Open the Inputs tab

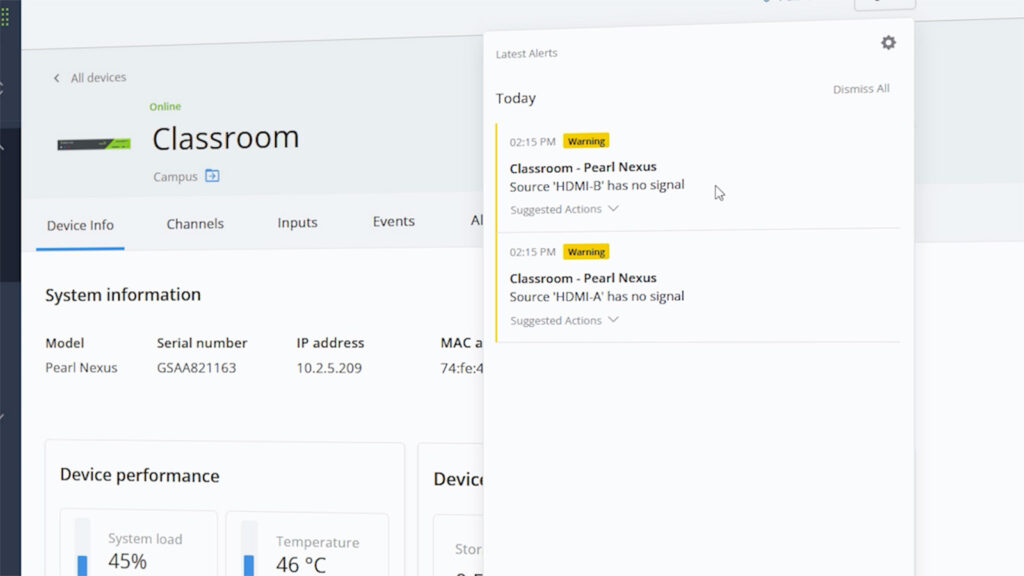click(x=297, y=223)
